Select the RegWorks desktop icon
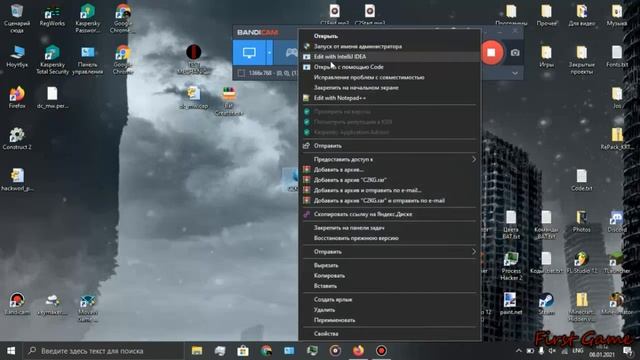 (52, 16)
